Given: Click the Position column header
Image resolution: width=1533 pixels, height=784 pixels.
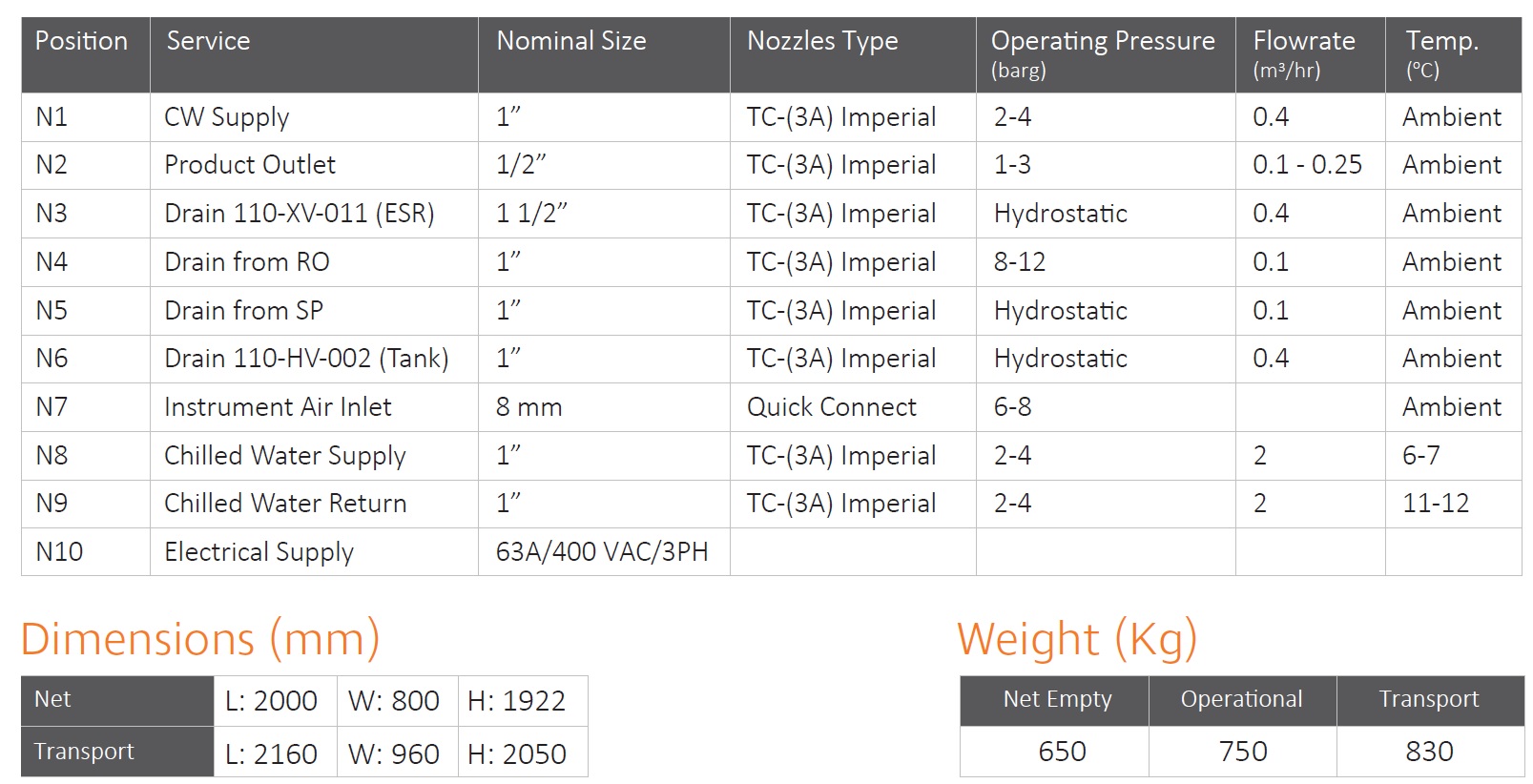Looking at the screenshot, I should [x=85, y=54].
